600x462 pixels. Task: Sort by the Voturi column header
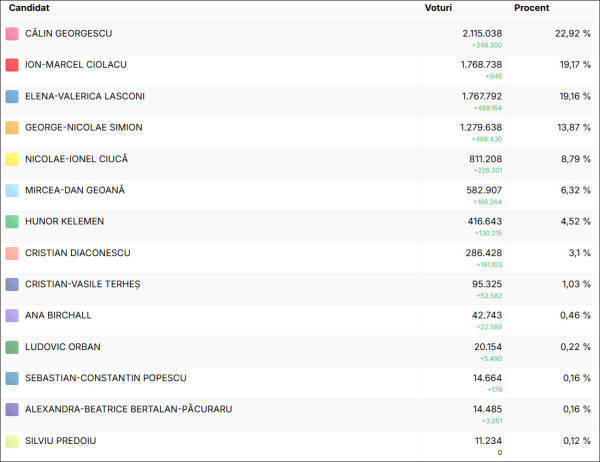(438, 8)
